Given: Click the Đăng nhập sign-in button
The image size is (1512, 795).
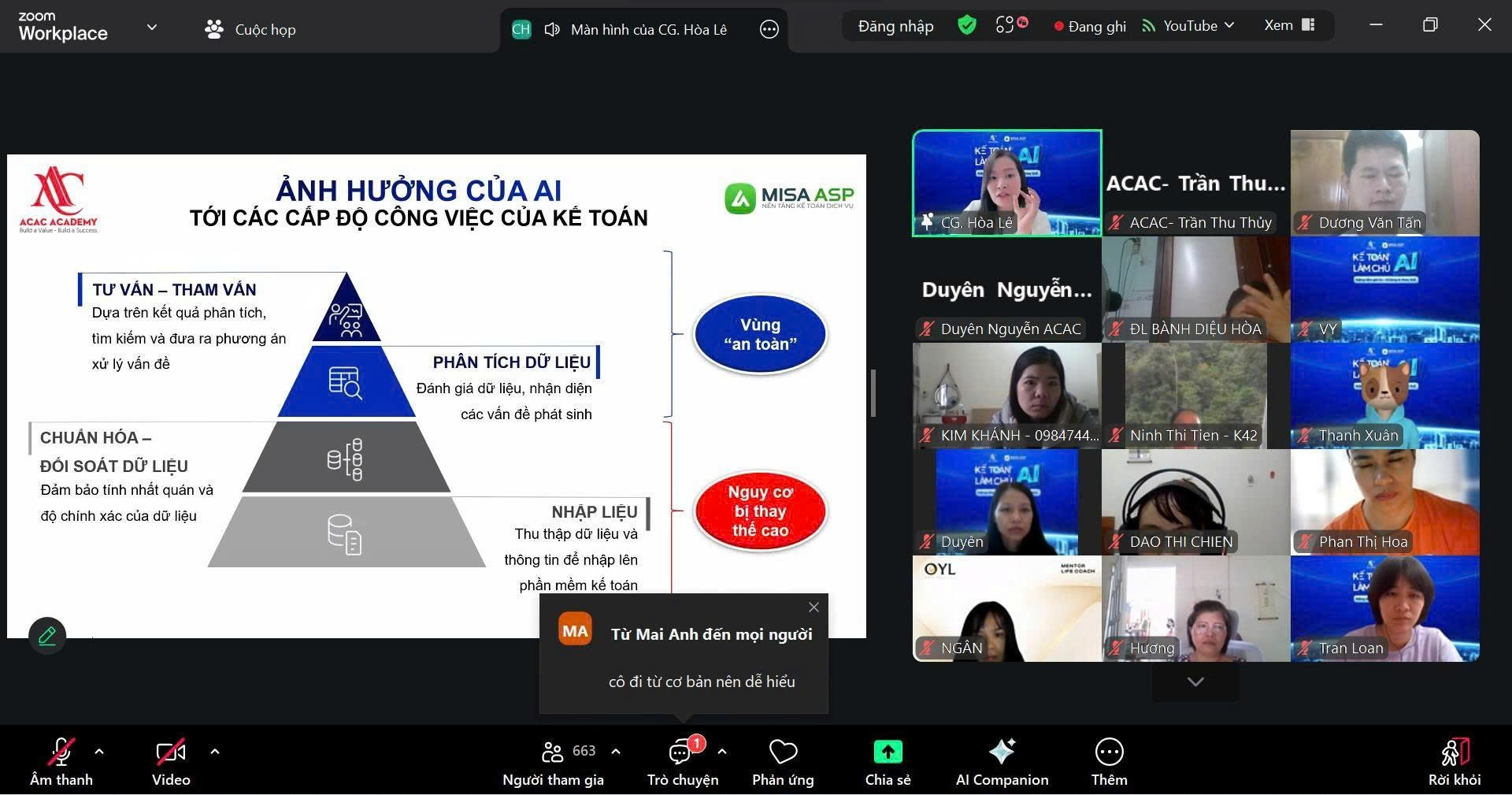Looking at the screenshot, I should pyautogui.click(x=895, y=26).
